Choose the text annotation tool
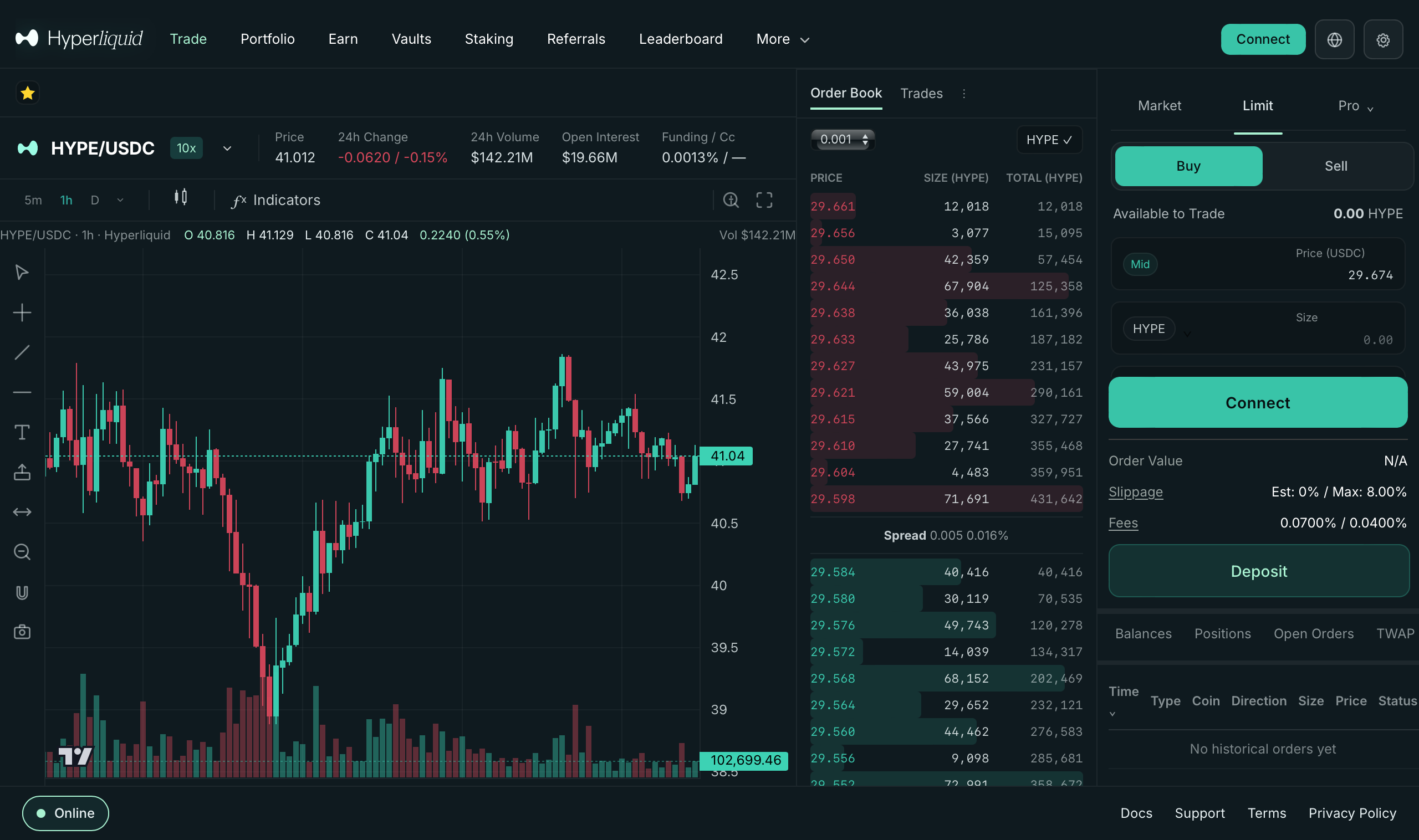This screenshot has width=1419, height=840. pyautogui.click(x=22, y=432)
